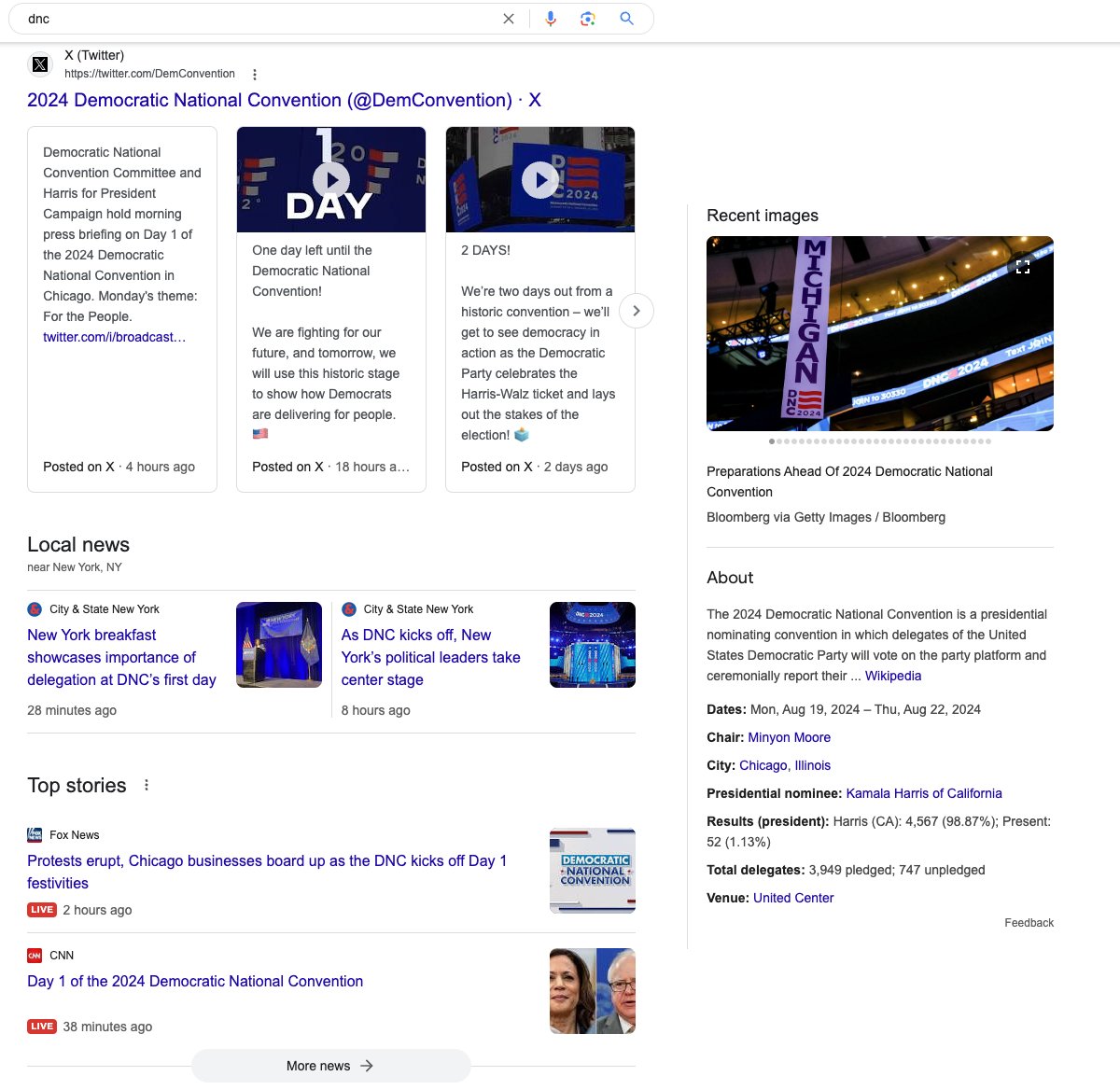Click the City & State icon above 'As DNC kicks off'
This screenshot has width=1120, height=1090.
[x=349, y=609]
